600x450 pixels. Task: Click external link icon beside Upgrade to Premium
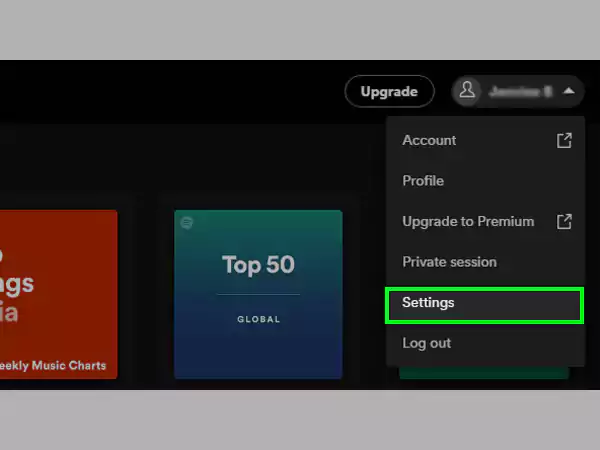564,222
